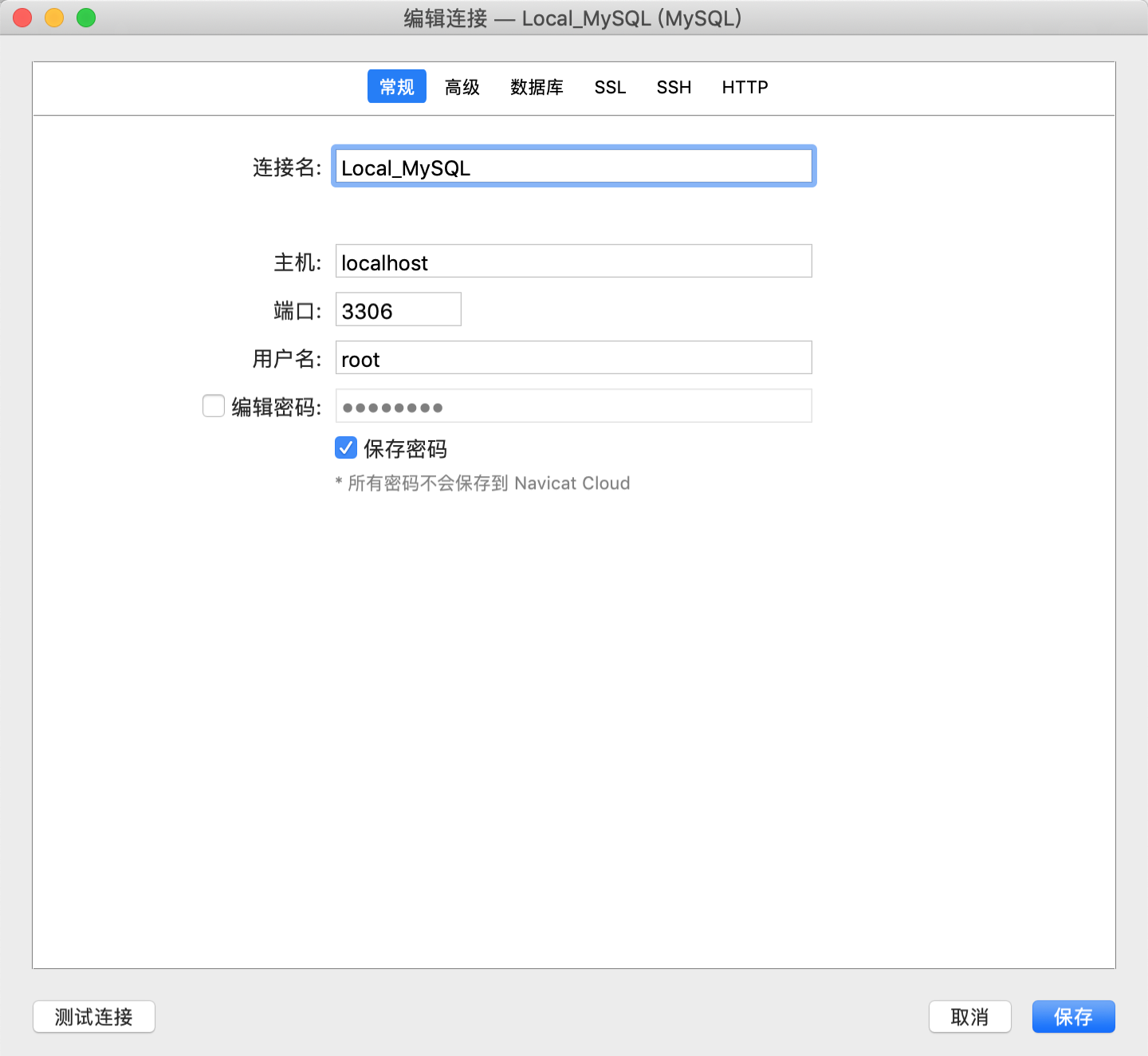
Task: Click the 端口 field showing 3306
Action: point(399,309)
